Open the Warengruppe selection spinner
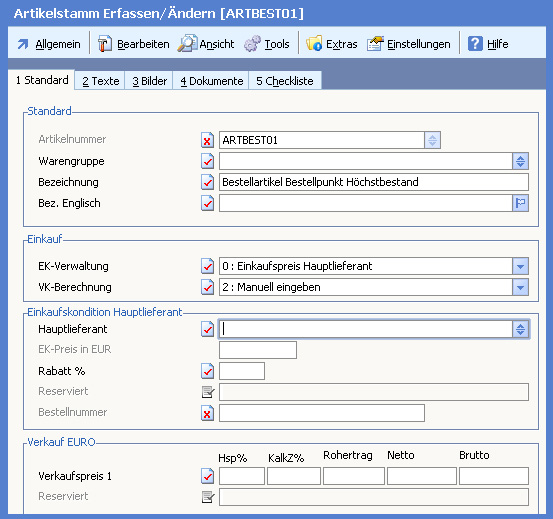 click(x=521, y=161)
